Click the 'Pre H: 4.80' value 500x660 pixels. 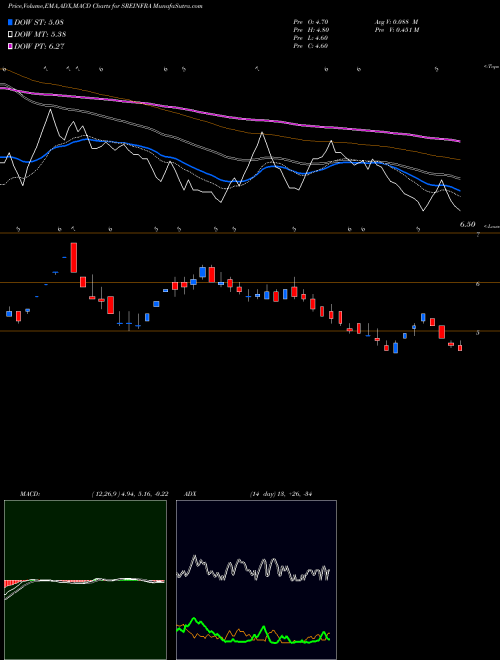[x=311, y=30]
